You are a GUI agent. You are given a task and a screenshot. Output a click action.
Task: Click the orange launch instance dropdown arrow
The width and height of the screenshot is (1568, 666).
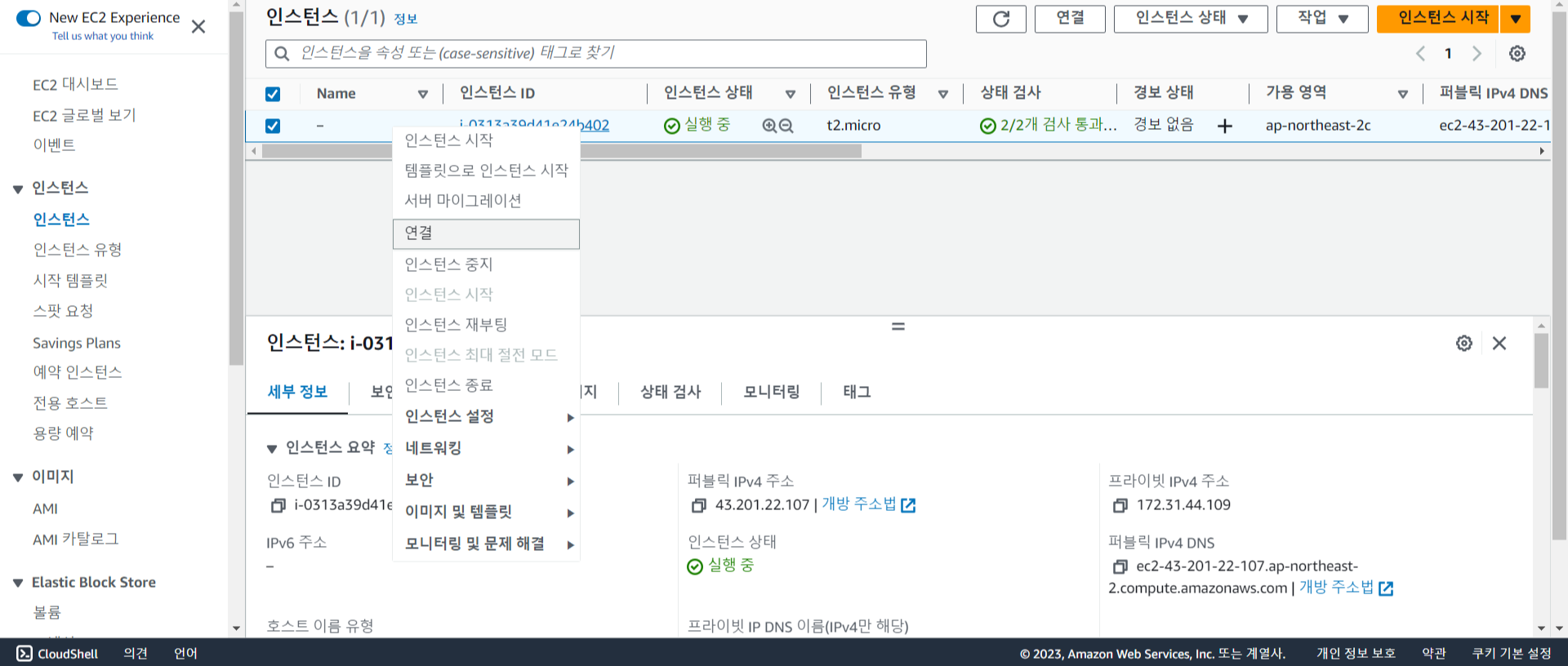coord(1515,19)
